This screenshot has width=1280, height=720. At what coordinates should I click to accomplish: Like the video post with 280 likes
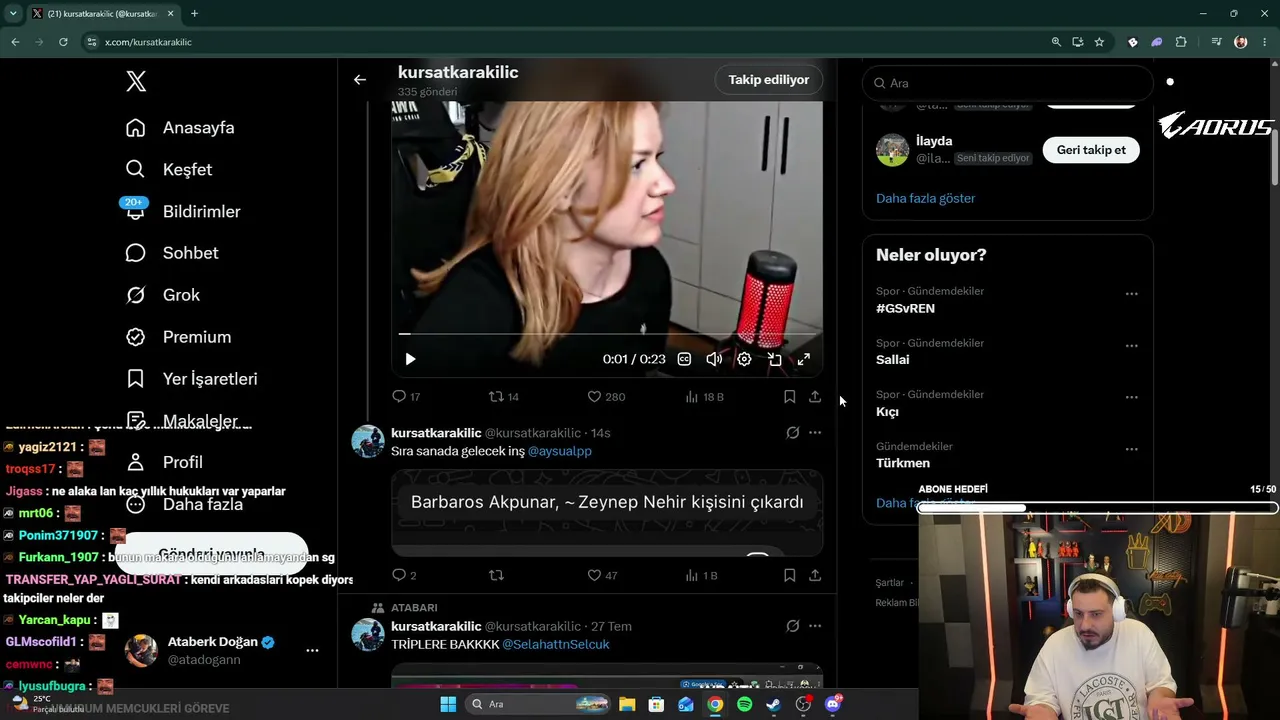click(606, 397)
